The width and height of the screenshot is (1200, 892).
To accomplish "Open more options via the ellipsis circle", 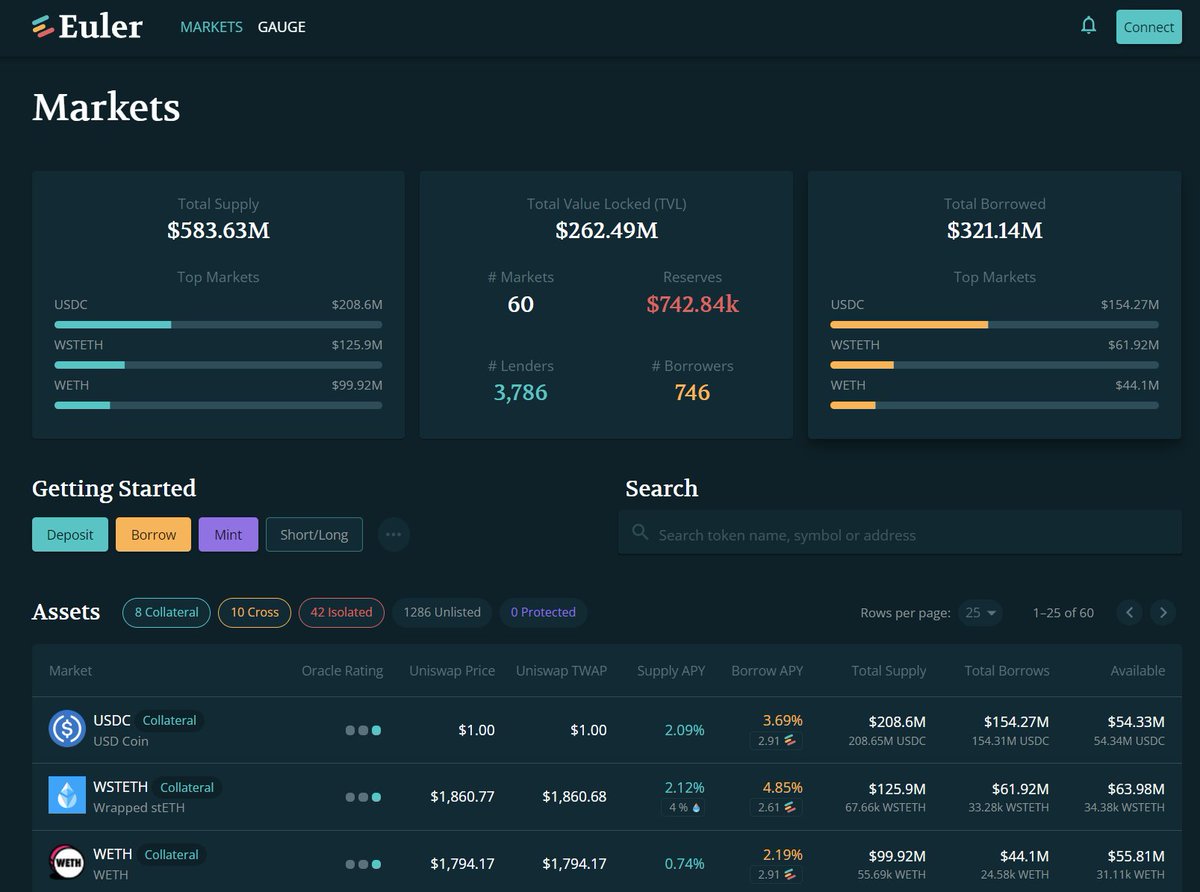I will pos(394,534).
